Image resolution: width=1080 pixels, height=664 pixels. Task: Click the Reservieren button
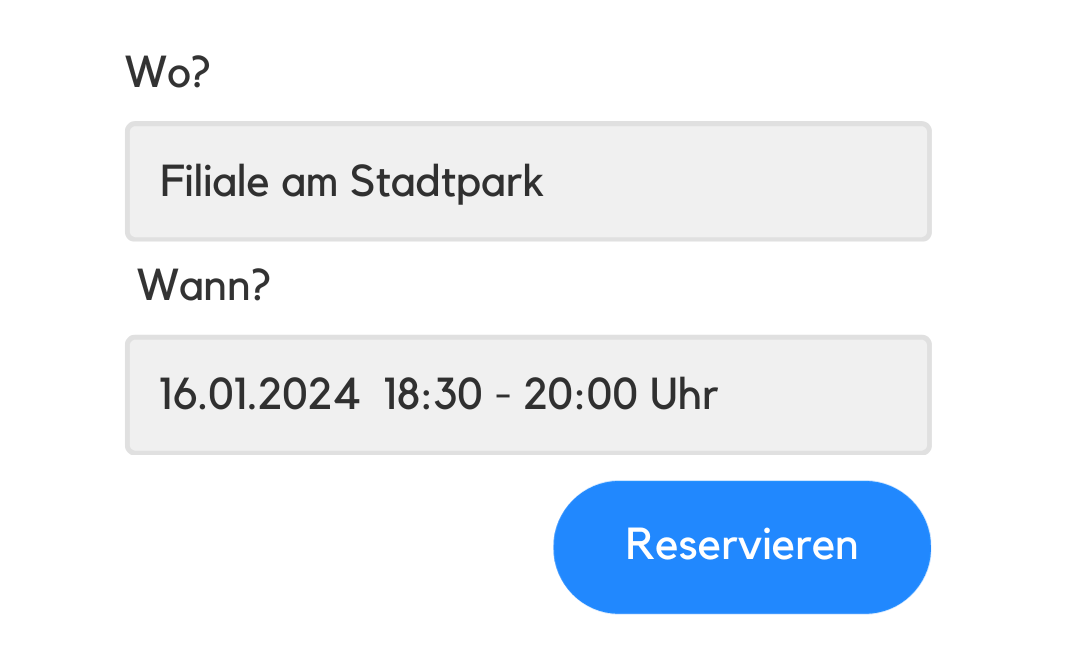point(742,547)
